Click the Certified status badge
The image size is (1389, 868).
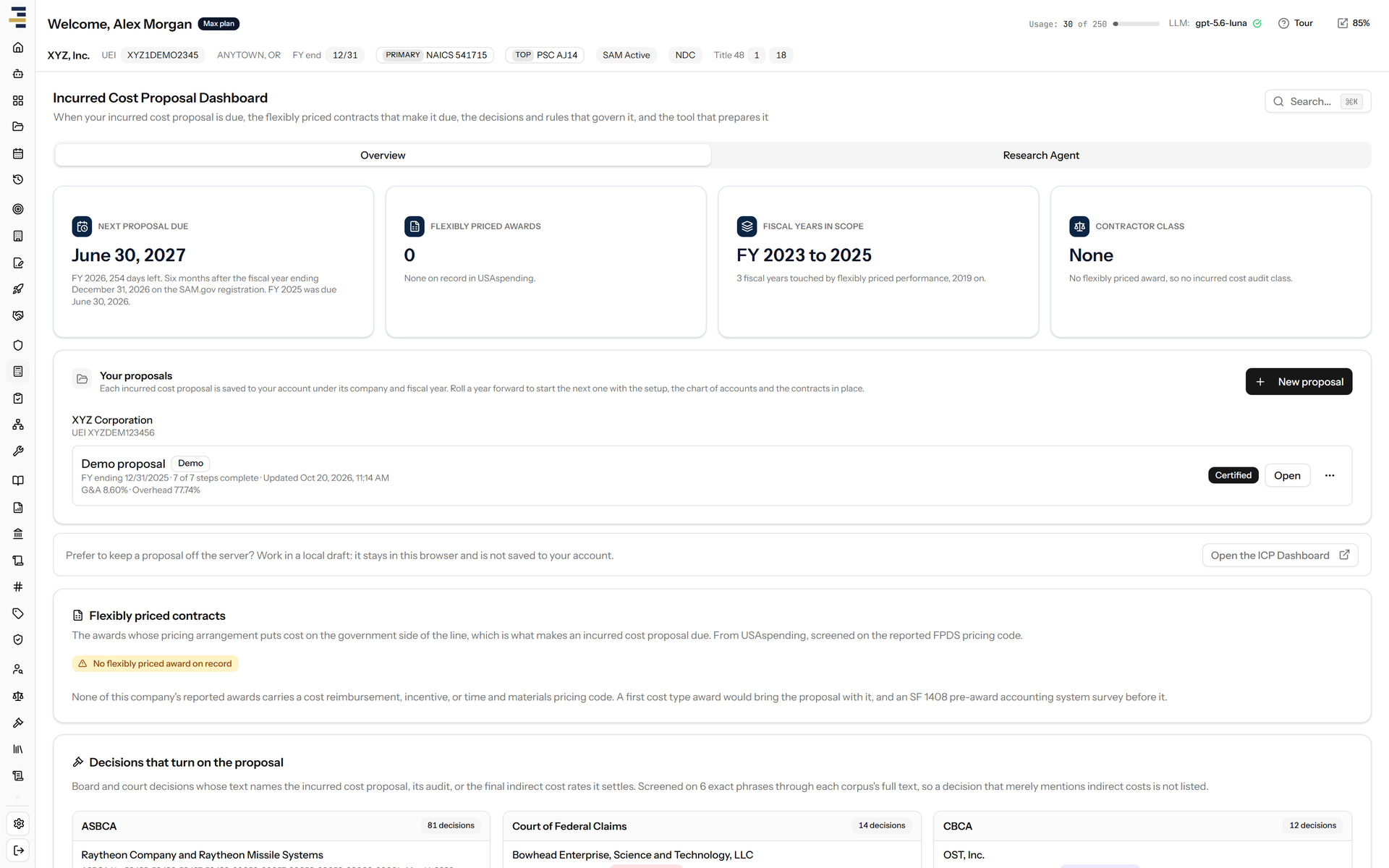1233,475
